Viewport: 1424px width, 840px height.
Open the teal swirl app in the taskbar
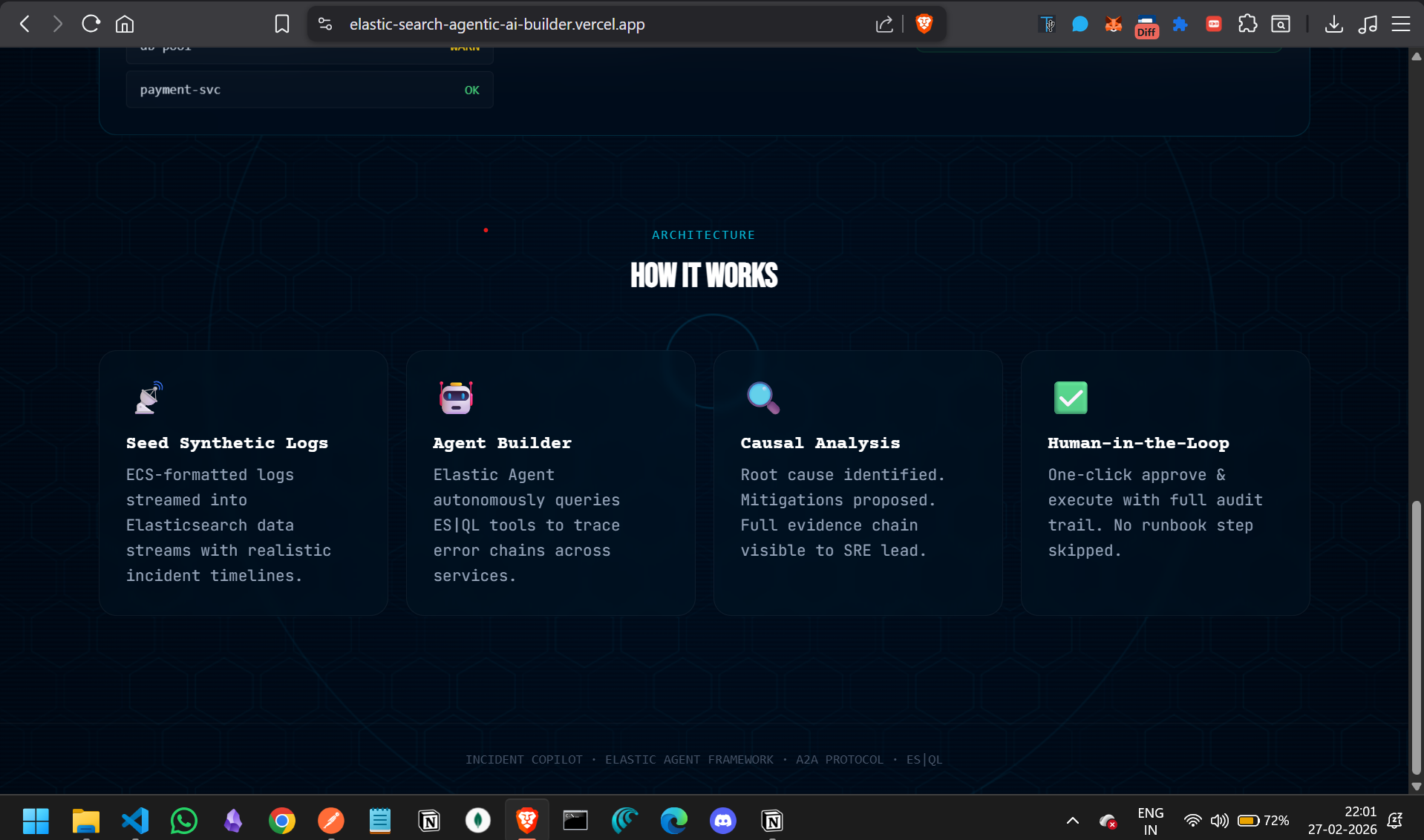625,821
